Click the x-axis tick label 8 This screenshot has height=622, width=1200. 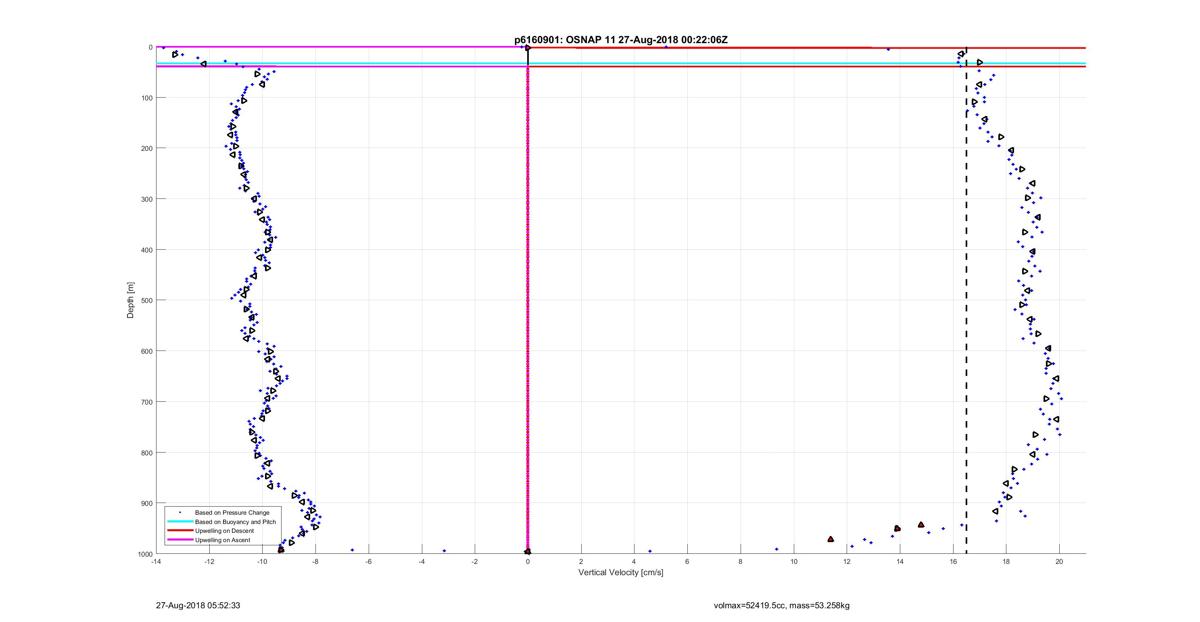pyautogui.click(x=740, y=562)
